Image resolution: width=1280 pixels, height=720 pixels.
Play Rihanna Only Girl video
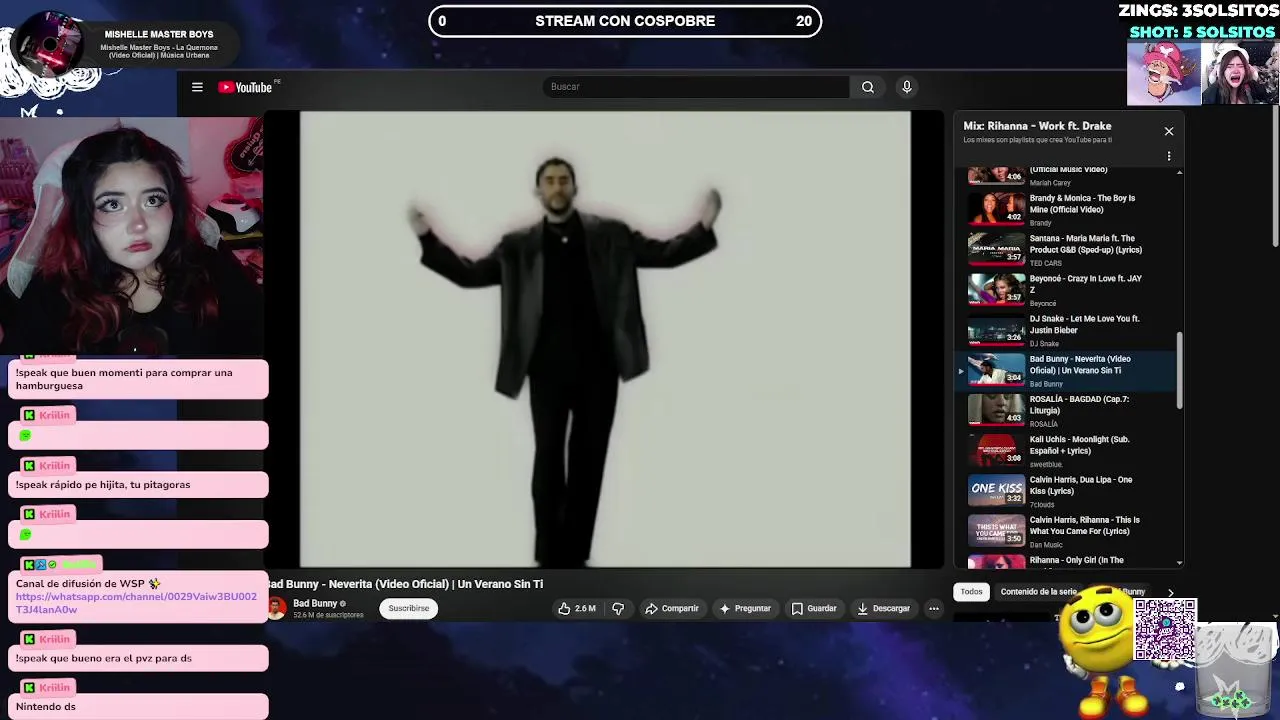(1064, 560)
